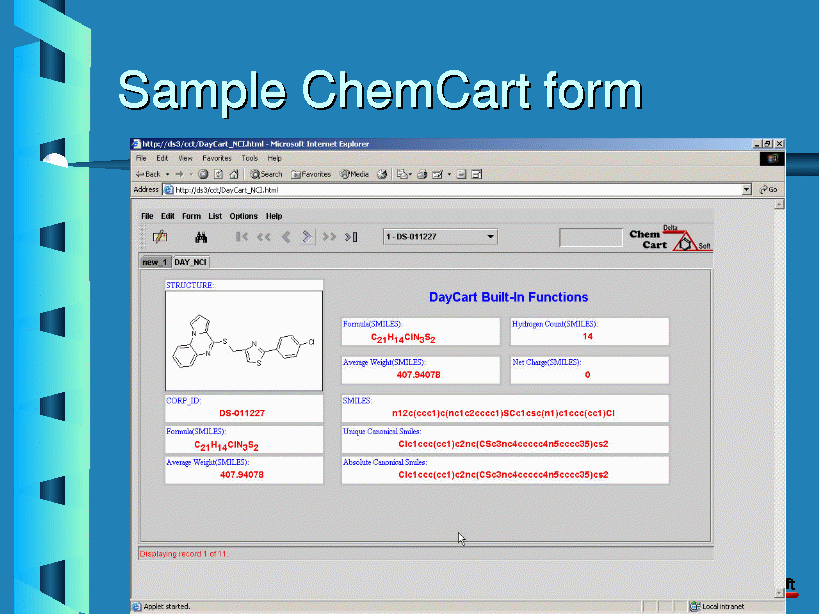Jump to the first record arrow
The image size is (819, 614).
[241, 237]
